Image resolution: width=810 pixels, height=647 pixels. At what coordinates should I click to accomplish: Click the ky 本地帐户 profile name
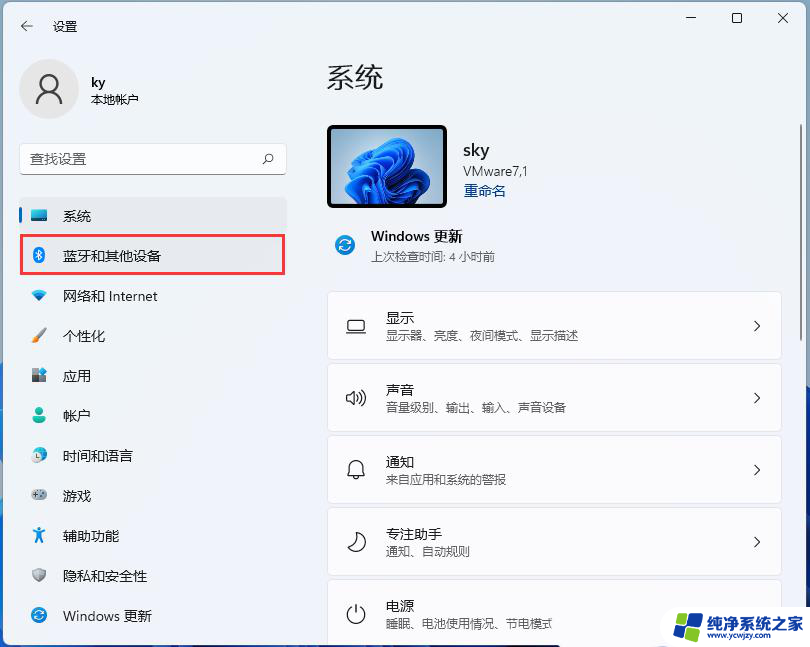tap(114, 90)
